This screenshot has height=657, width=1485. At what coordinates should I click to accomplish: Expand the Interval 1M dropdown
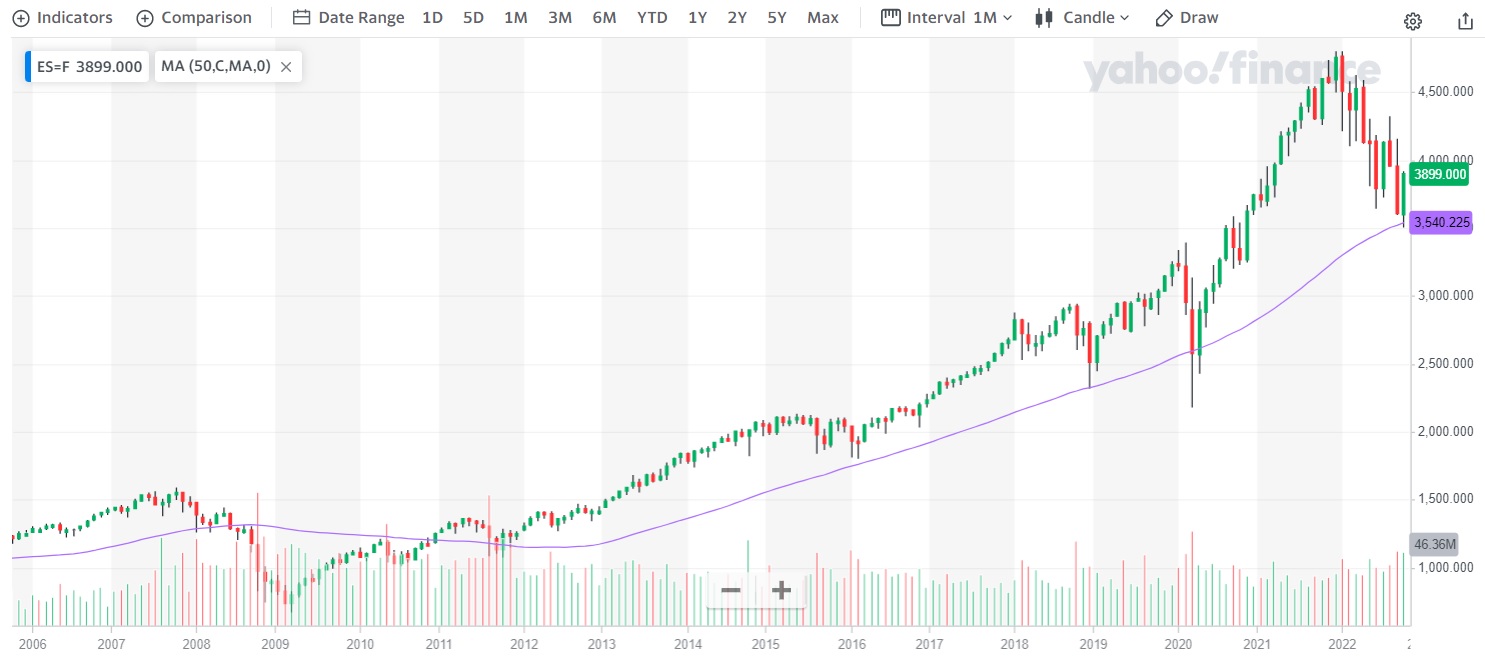click(x=947, y=18)
